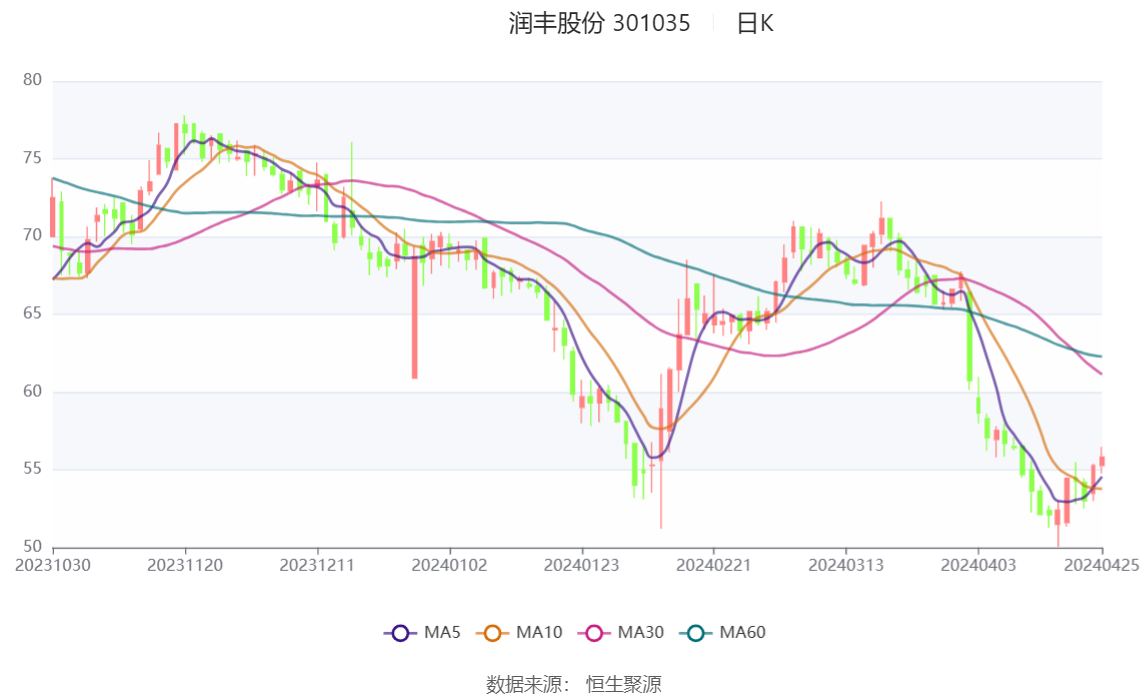This screenshot has width=1148, height=699.
Task: Click the 80 price axis label
Action: coord(32,80)
